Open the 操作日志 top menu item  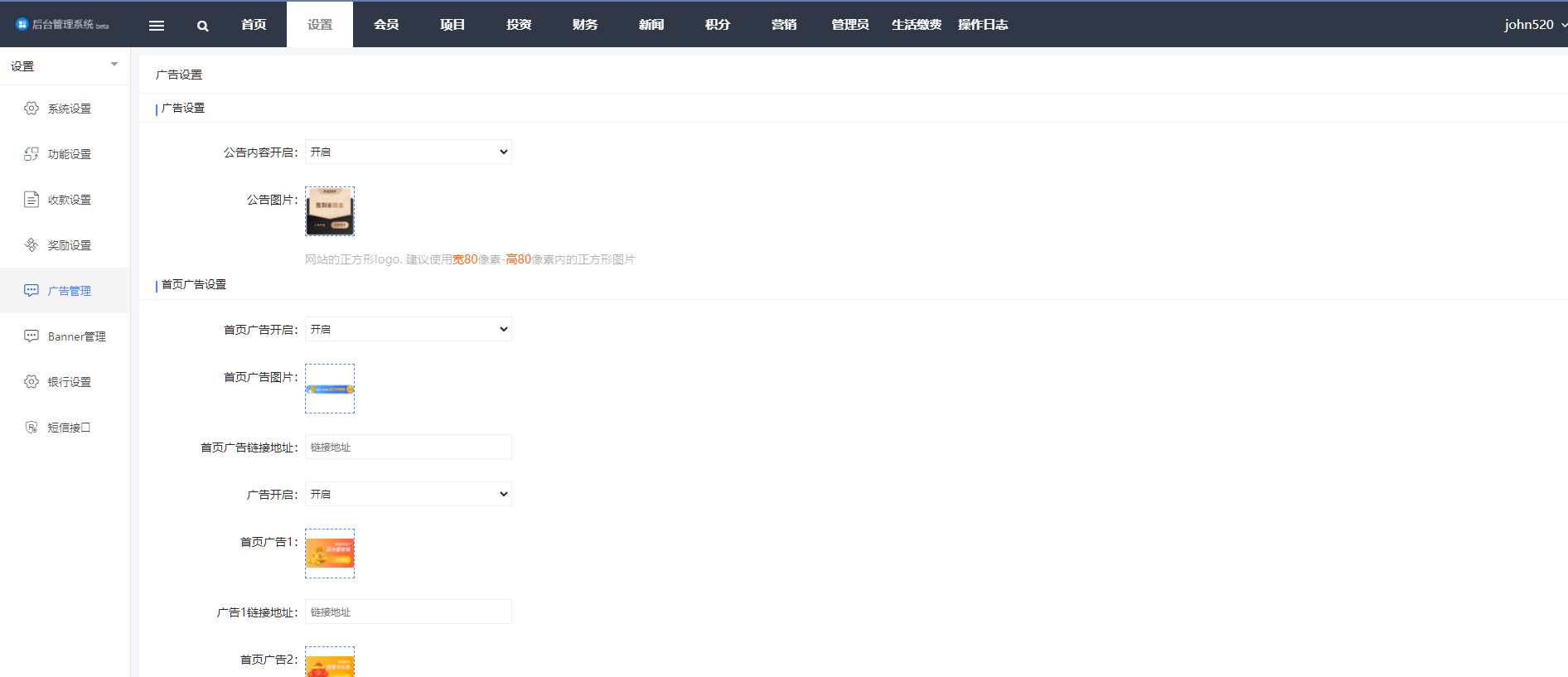click(x=983, y=25)
